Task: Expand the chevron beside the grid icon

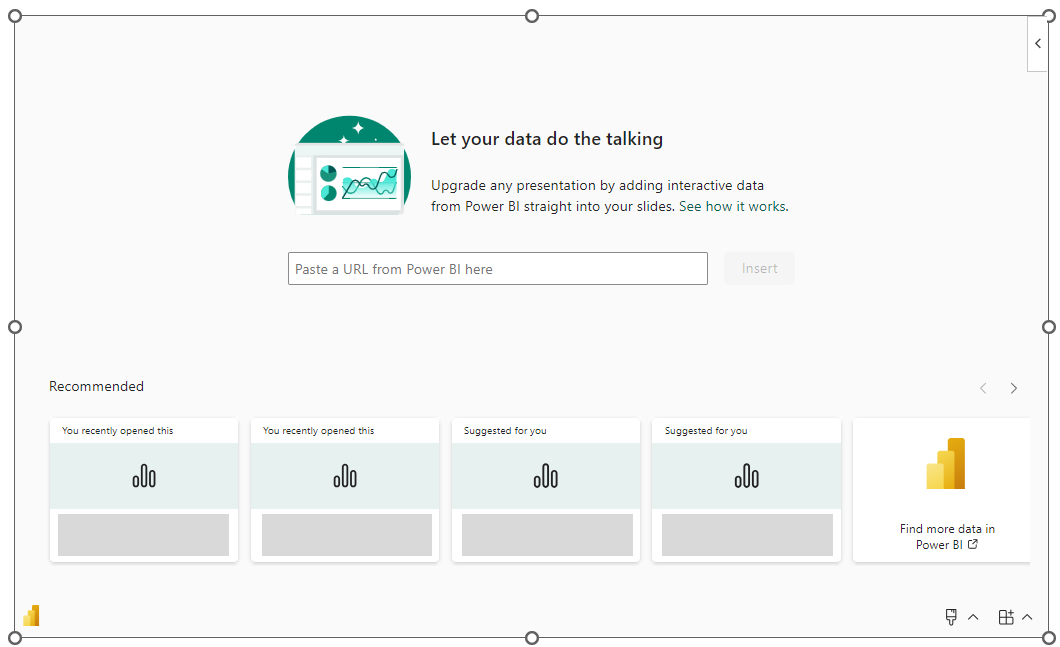Action: [1027, 617]
